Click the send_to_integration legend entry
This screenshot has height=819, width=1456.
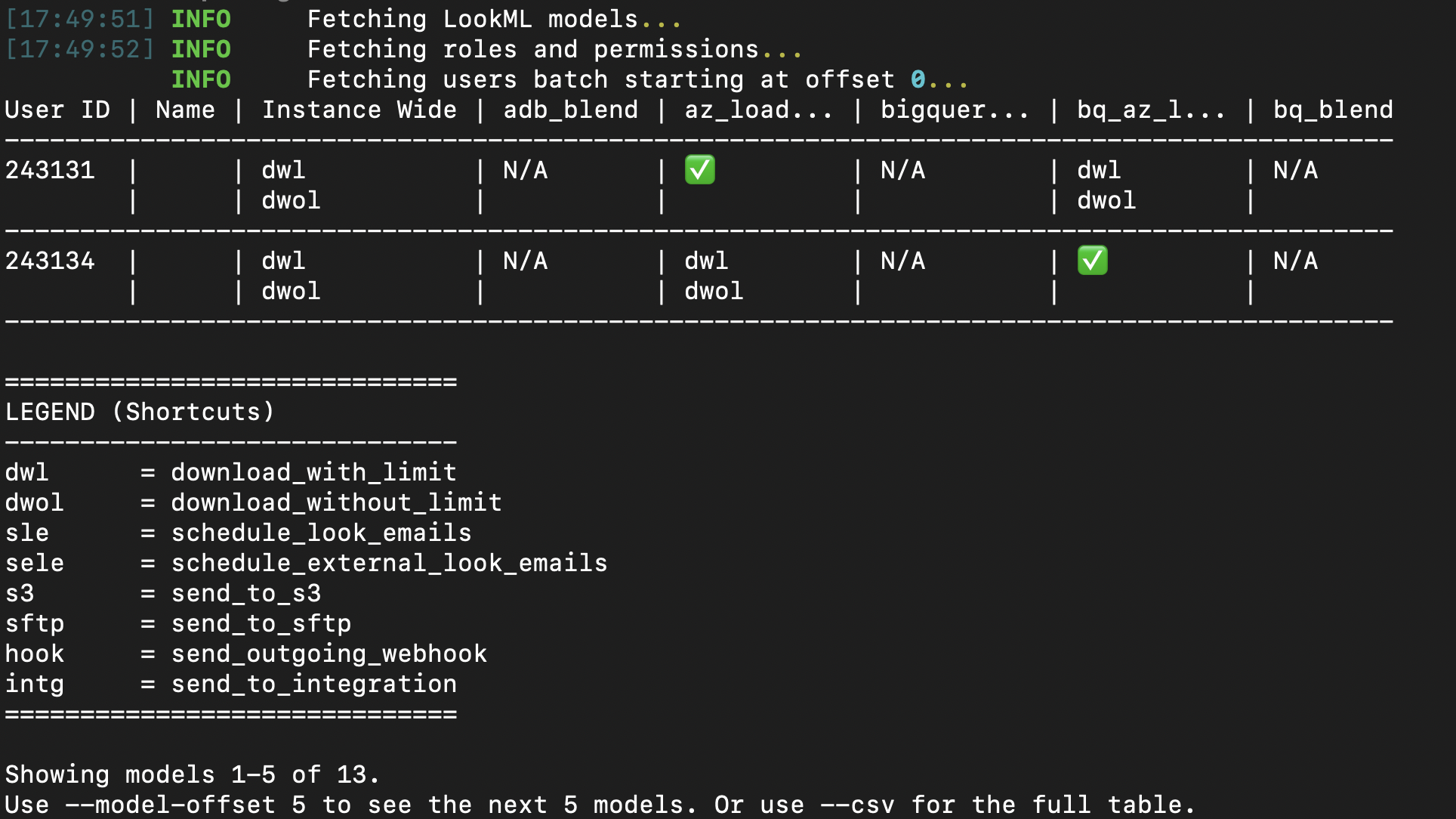(313, 684)
